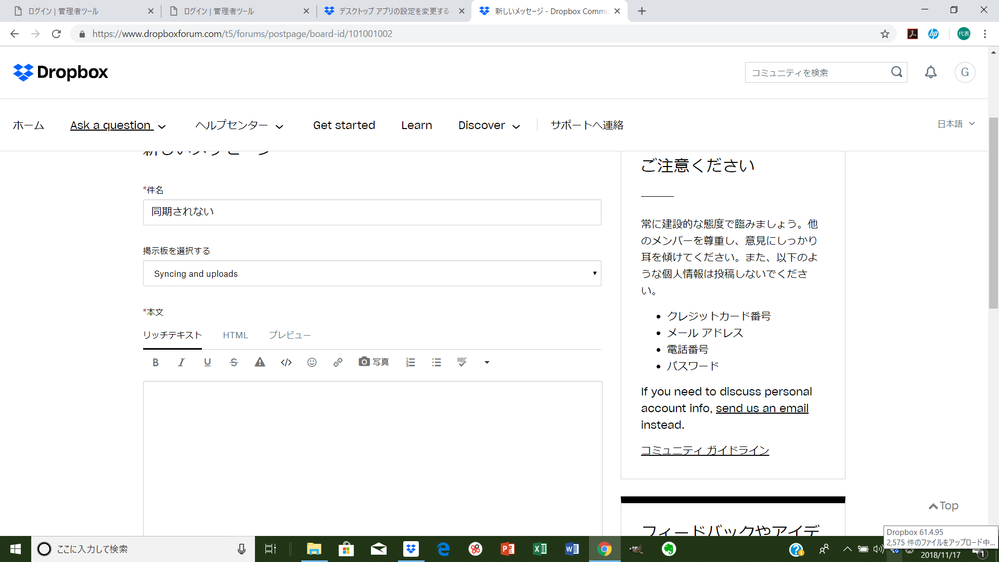Open Microsoft Store from the taskbar

(346, 549)
